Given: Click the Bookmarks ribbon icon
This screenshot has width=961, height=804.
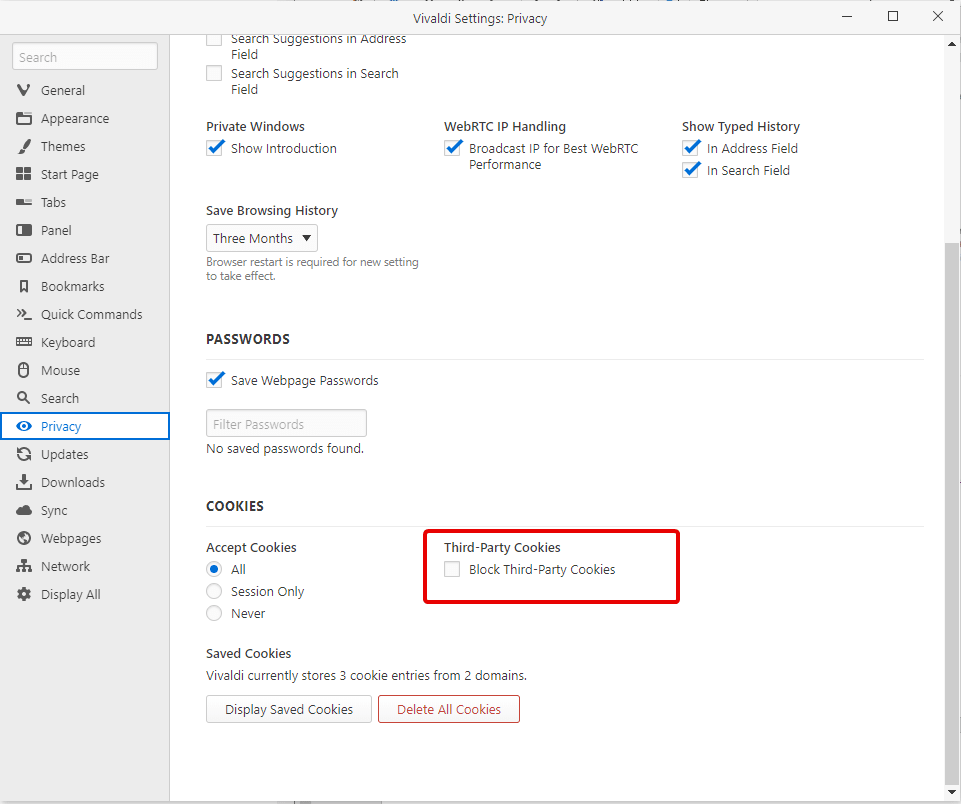Looking at the screenshot, I should [24, 286].
